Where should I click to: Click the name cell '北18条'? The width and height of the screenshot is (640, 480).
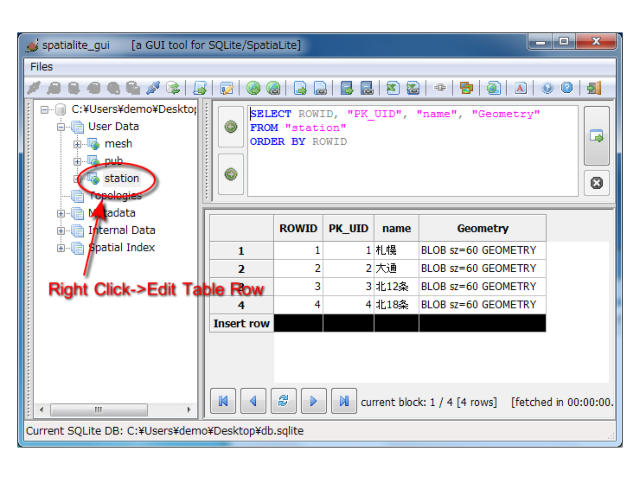[x=396, y=304]
